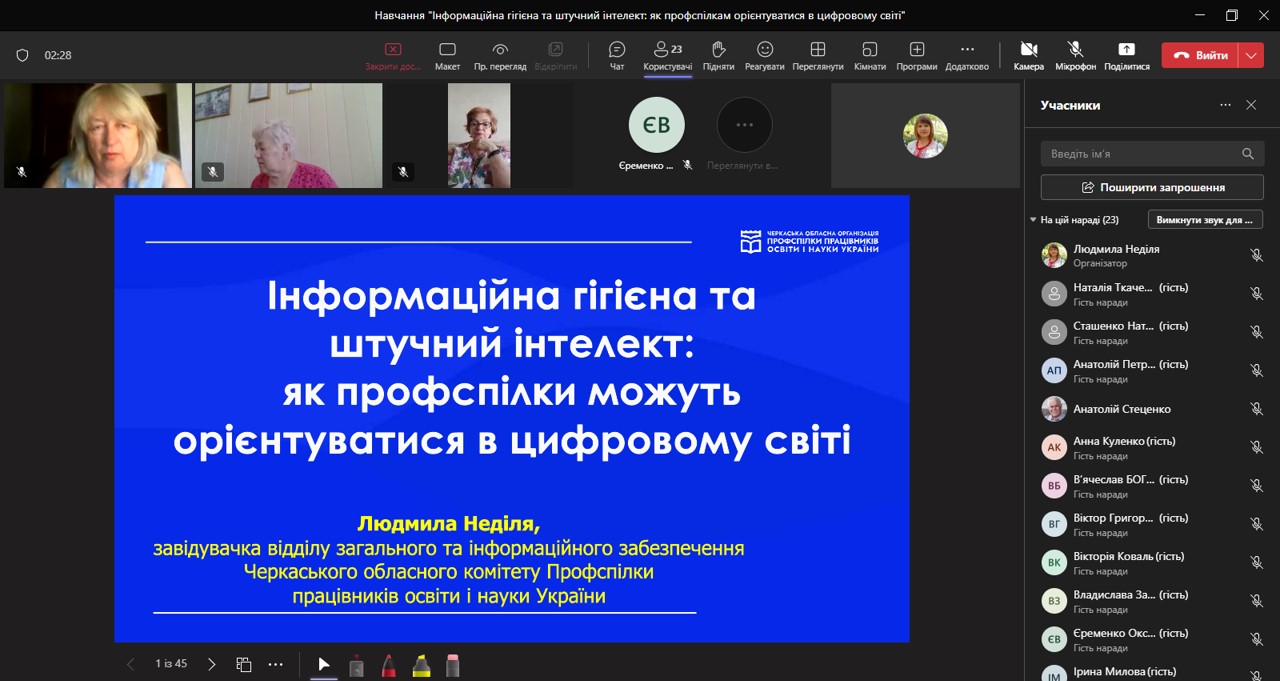Click the 'Поширити запрошення' button
The image size is (1280, 681).
point(1151,187)
